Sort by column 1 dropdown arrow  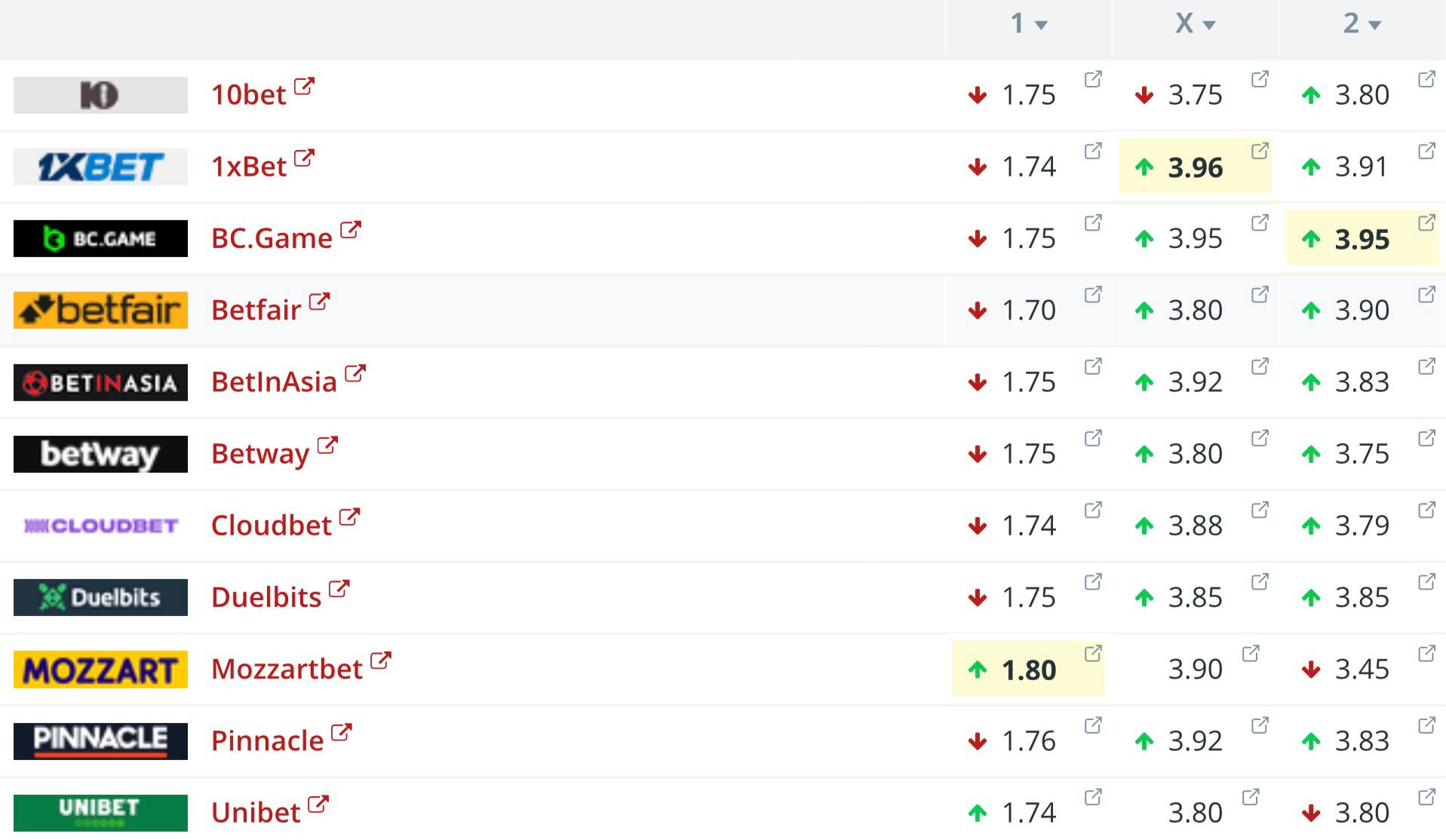[x=1042, y=25]
